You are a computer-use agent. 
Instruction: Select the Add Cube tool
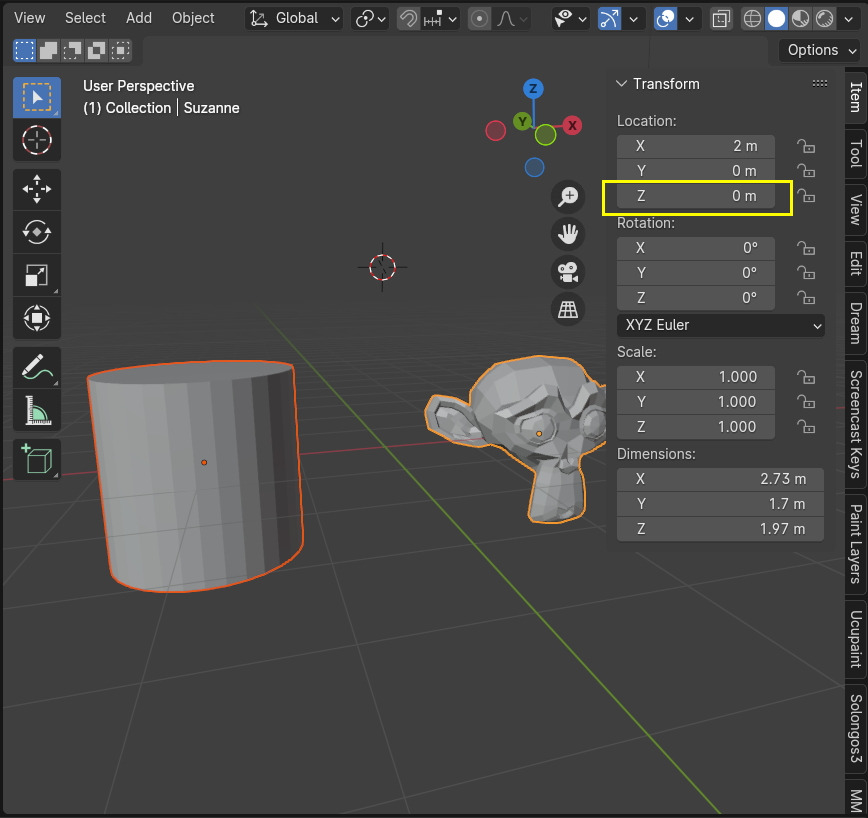[37, 459]
